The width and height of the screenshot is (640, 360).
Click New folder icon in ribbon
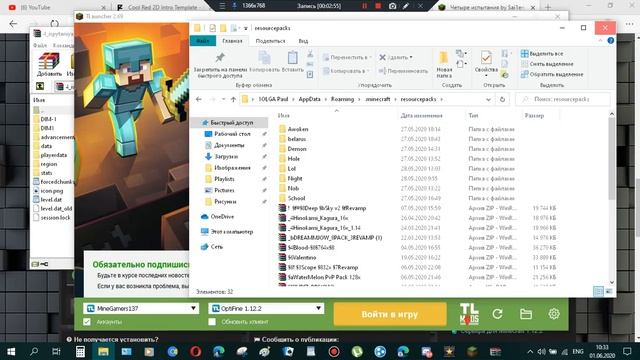[444, 58]
